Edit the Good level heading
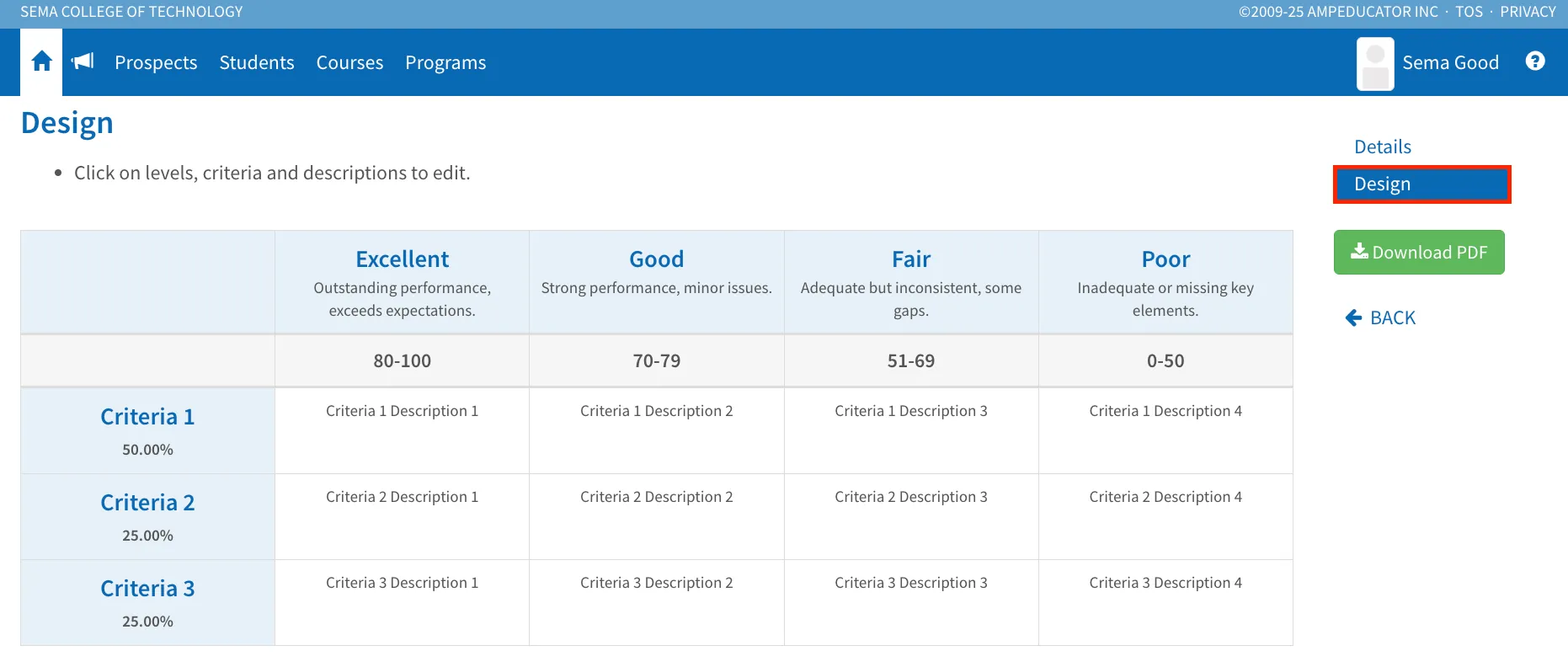 657,259
